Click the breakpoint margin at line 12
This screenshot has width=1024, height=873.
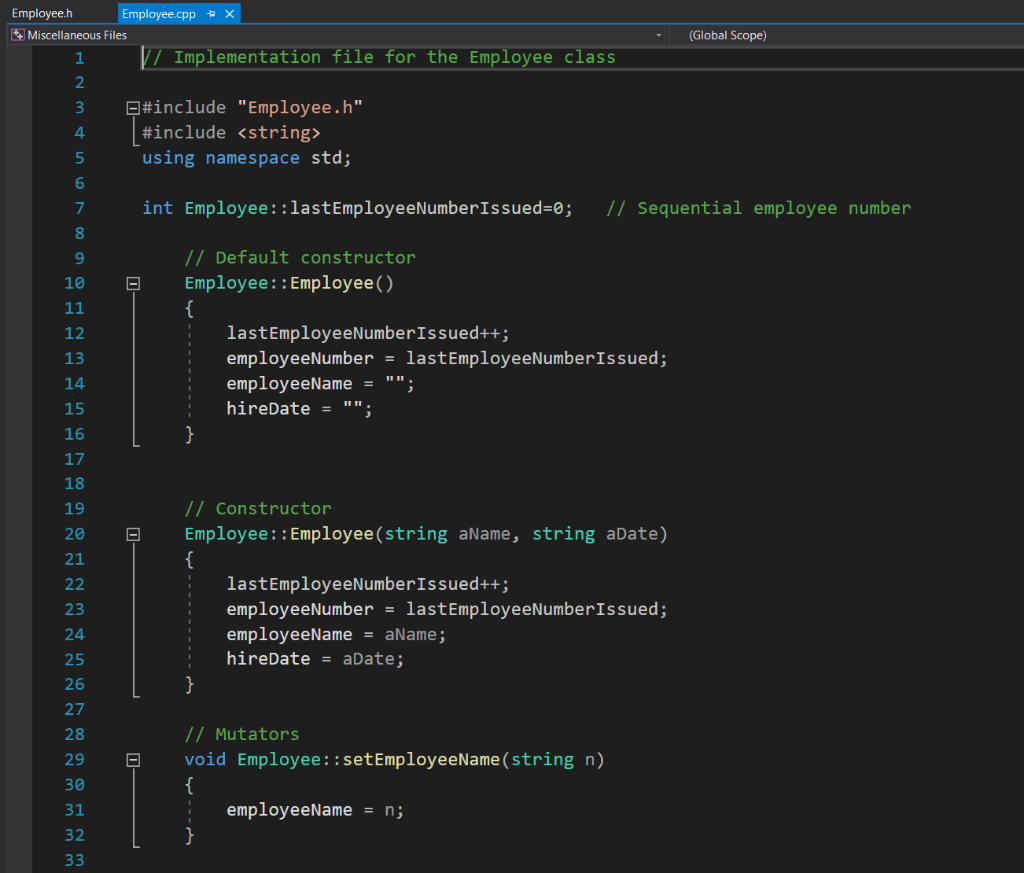pos(20,333)
